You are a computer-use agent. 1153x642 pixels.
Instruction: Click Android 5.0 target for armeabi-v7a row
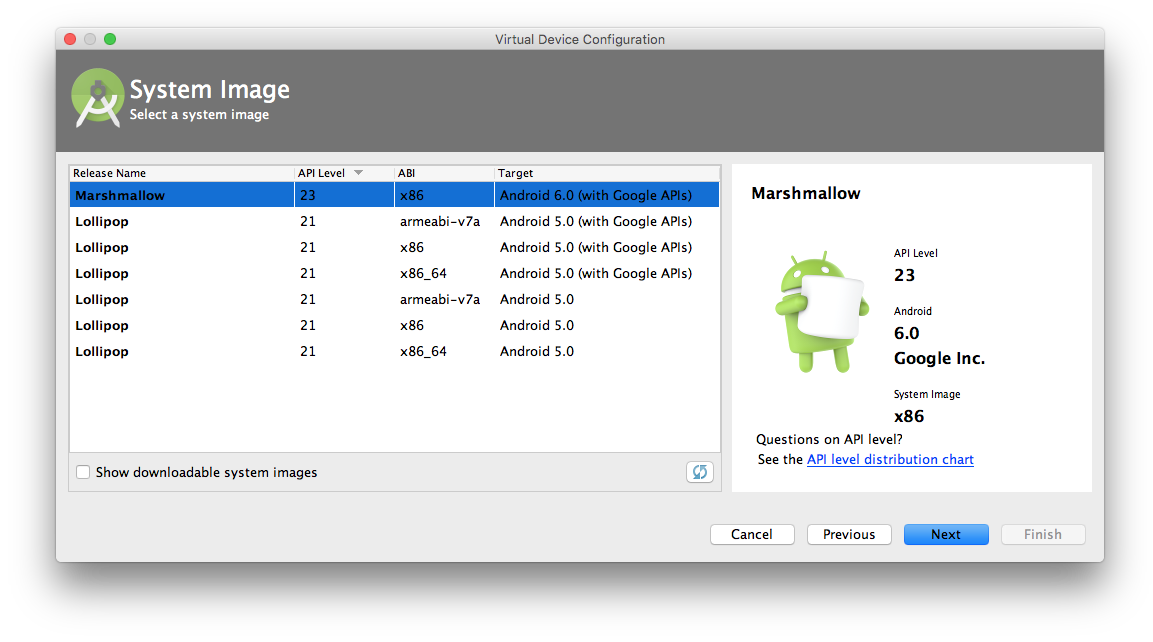(607, 299)
